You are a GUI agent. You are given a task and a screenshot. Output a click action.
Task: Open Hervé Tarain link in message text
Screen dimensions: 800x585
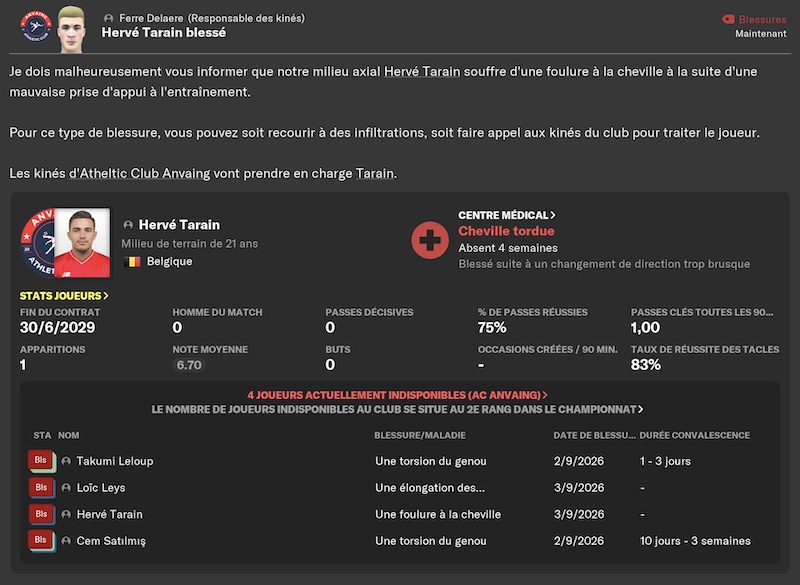422,71
